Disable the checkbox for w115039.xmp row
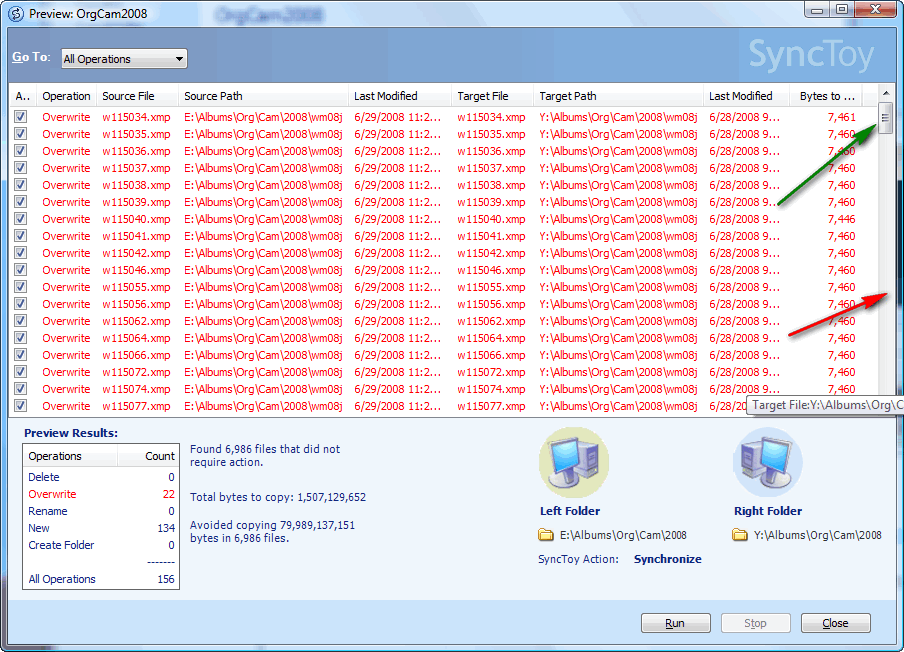The height and width of the screenshot is (652, 904). (21, 202)
